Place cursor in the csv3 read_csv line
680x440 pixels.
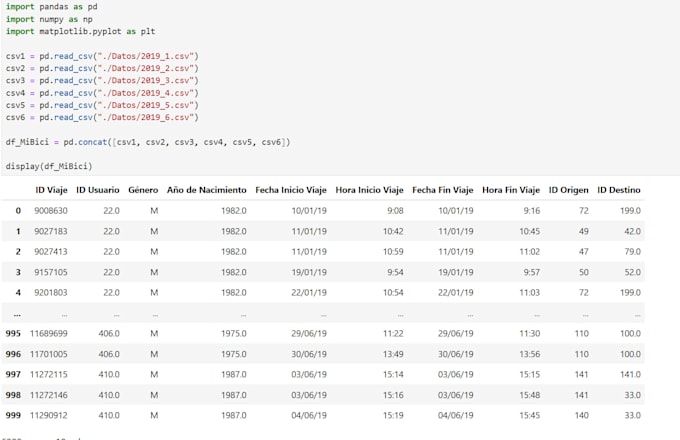[x=102, y=80]
